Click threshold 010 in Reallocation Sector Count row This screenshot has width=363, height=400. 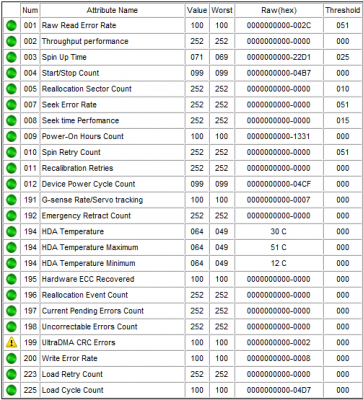point(343,89)
